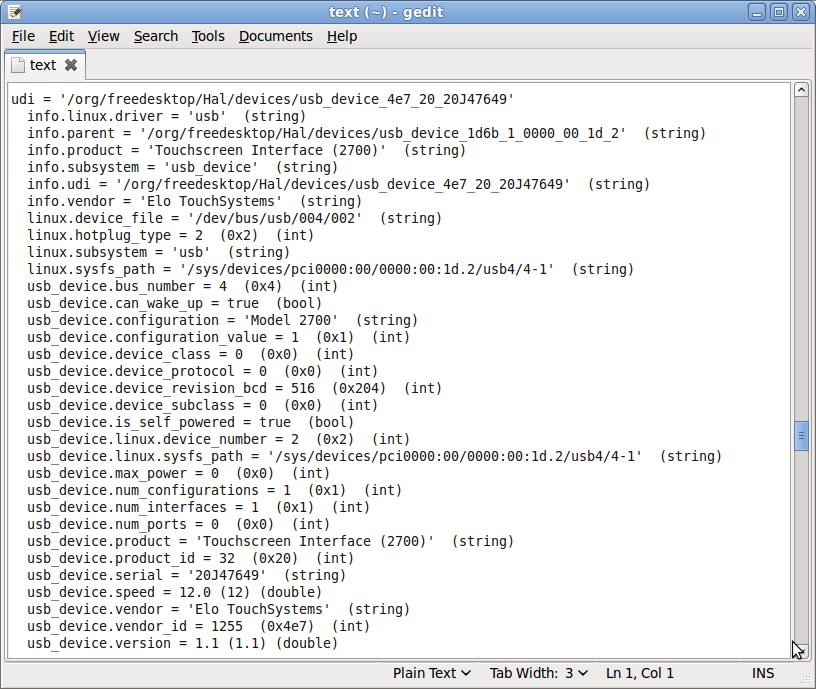This screenshot has height=689, width=816.
Task: Click the usb_device.device_class line
Action: click(190, 354)
